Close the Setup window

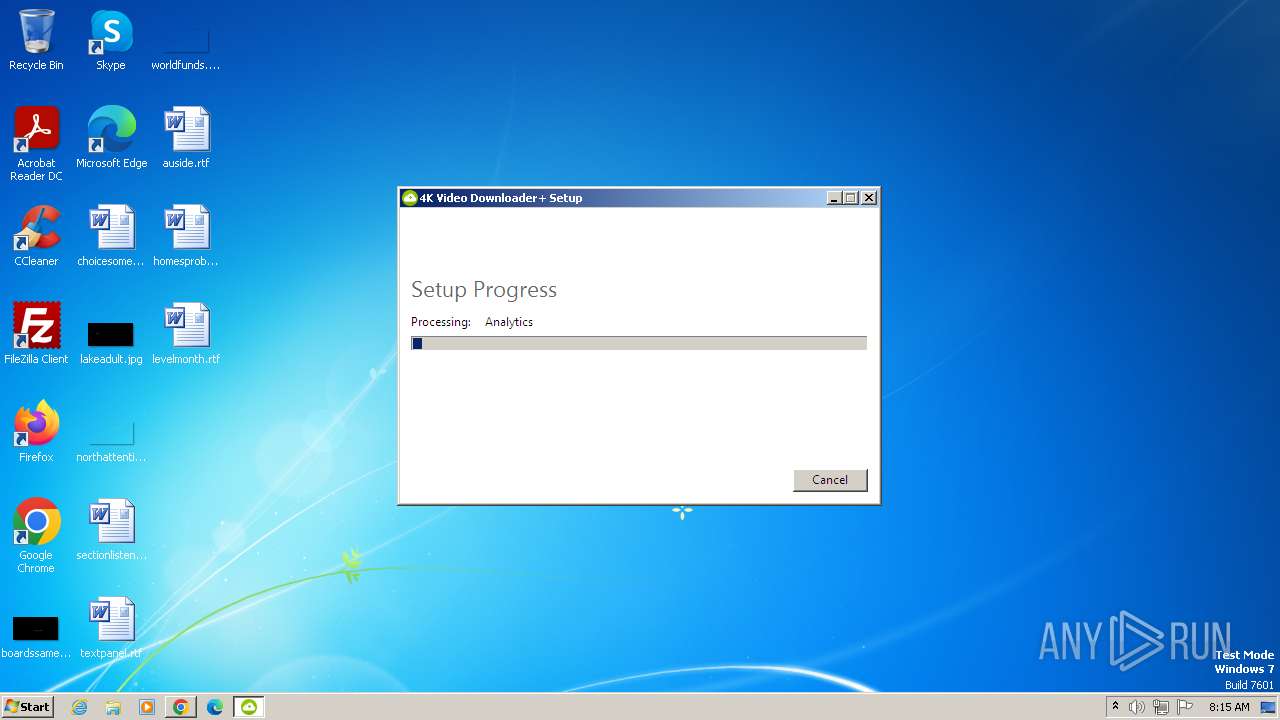click(x=869, y=198)
